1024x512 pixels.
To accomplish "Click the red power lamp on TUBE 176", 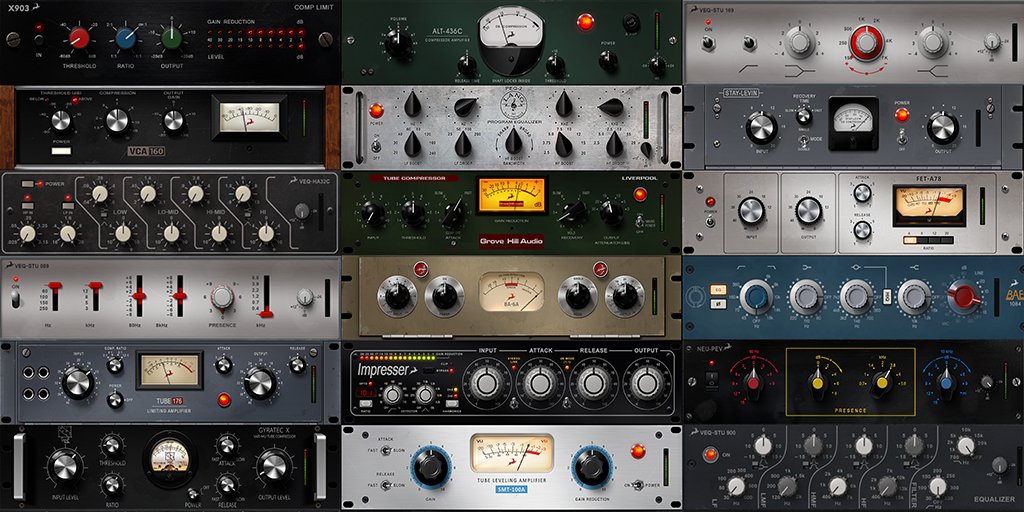I will pos(224,400).
